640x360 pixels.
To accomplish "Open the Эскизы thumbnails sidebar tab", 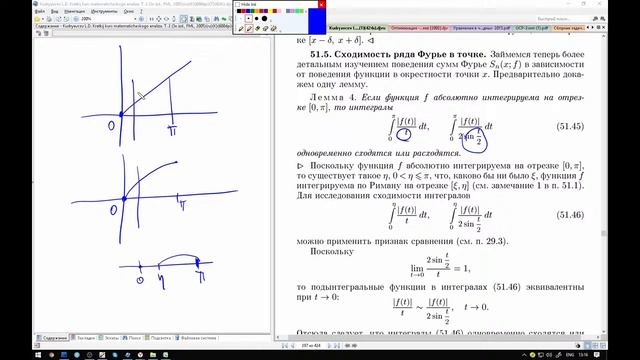I will [x=109, y=338].
